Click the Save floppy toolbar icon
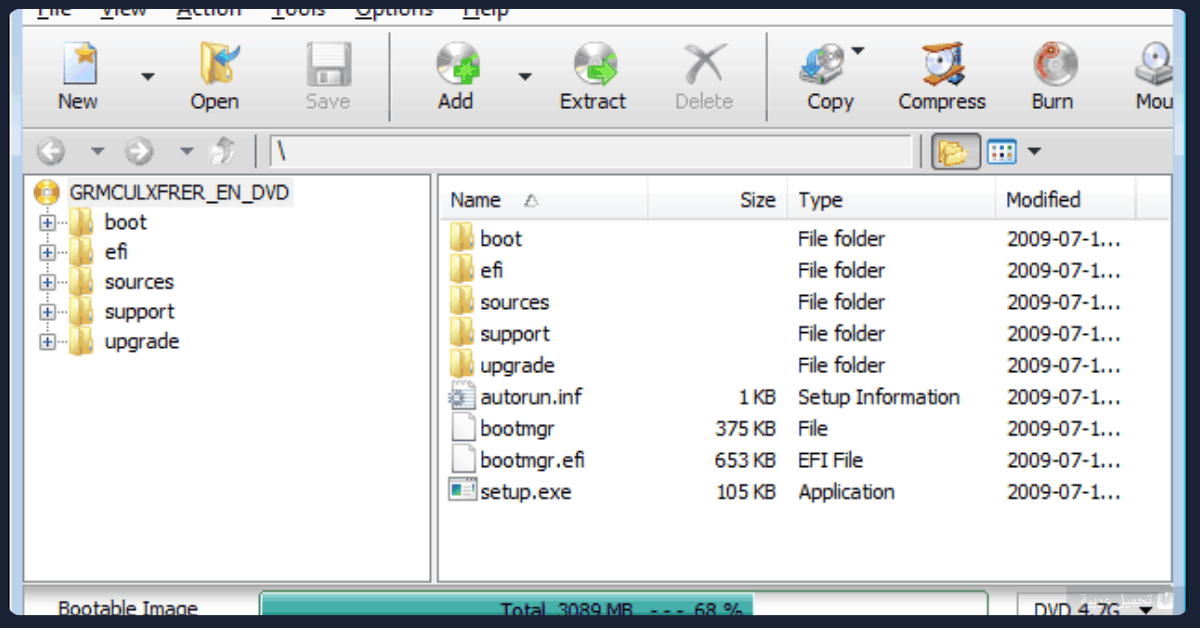 click(328, 64)
